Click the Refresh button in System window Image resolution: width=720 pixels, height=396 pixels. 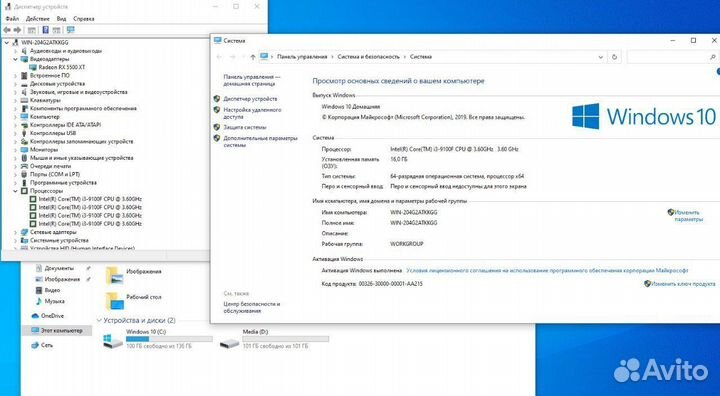point(614,57)
